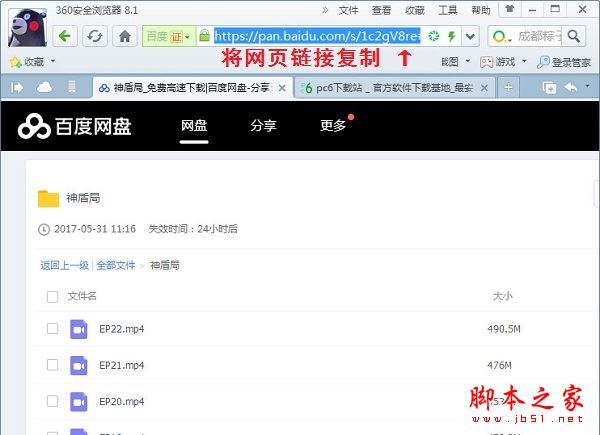Click the double chevron expand menu icon

pyautogui.click(x=325, y=10)
